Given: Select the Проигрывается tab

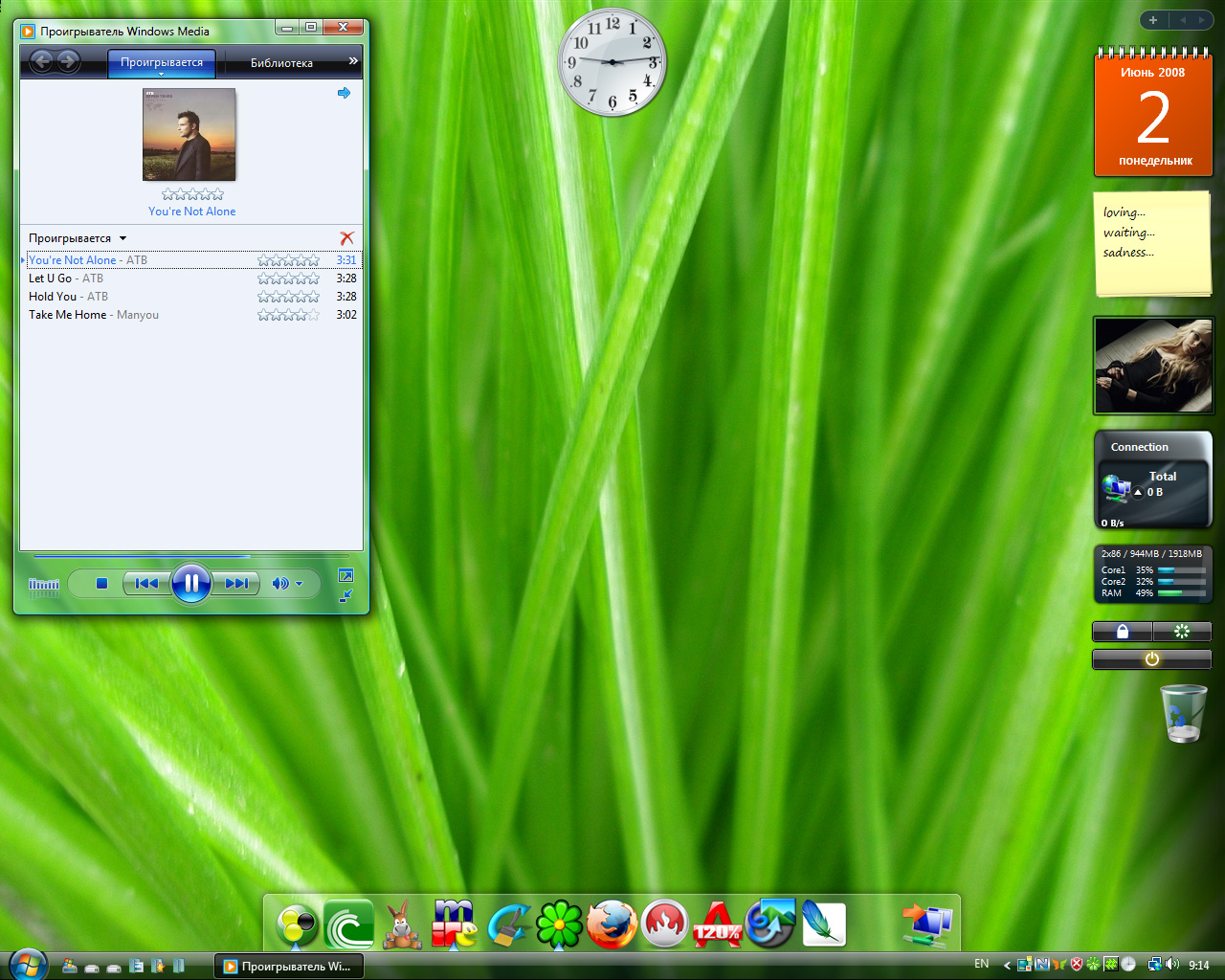Looking at the screenshot, I should tap(162, 62).
